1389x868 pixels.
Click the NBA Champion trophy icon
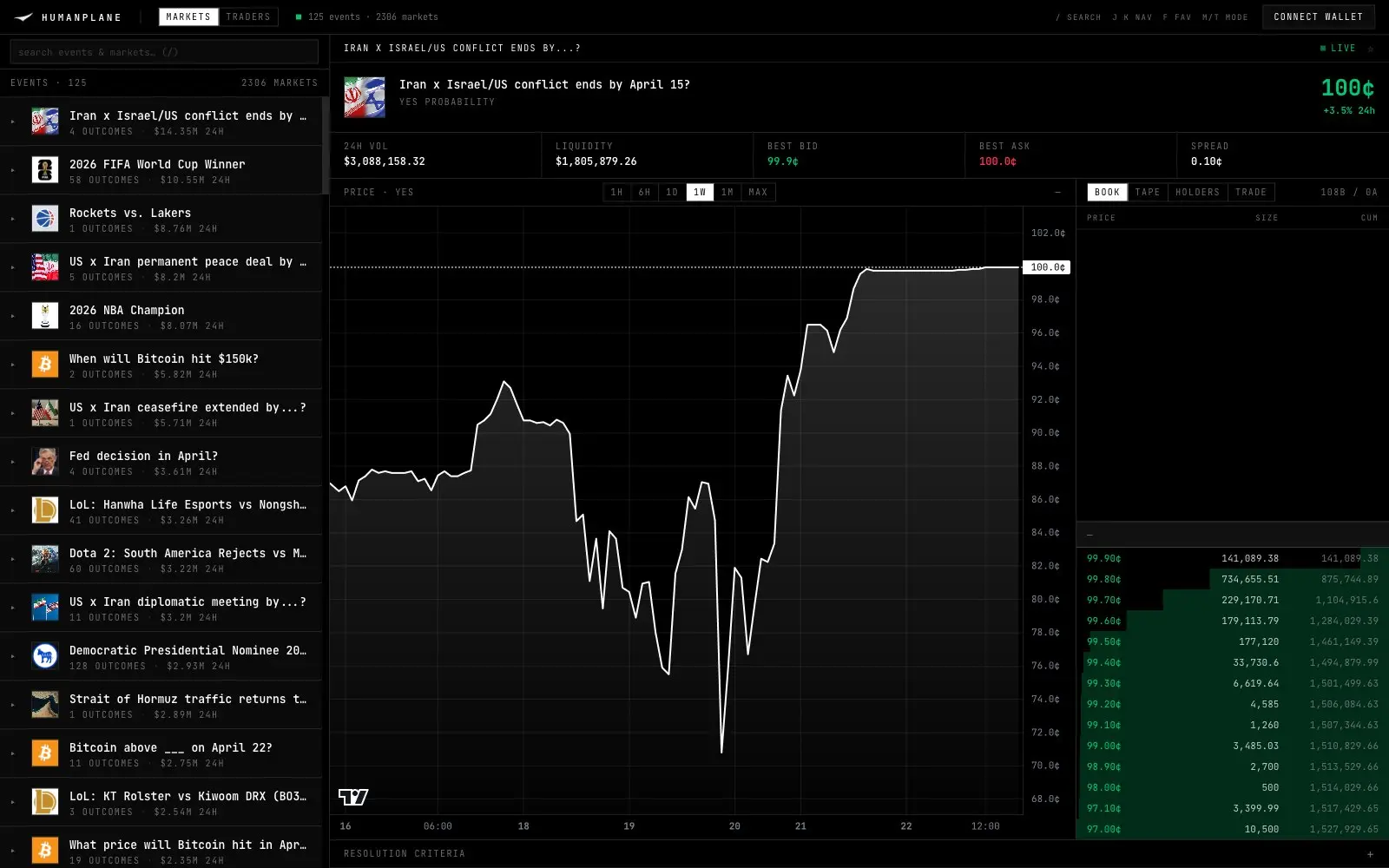tap(45, 316)
